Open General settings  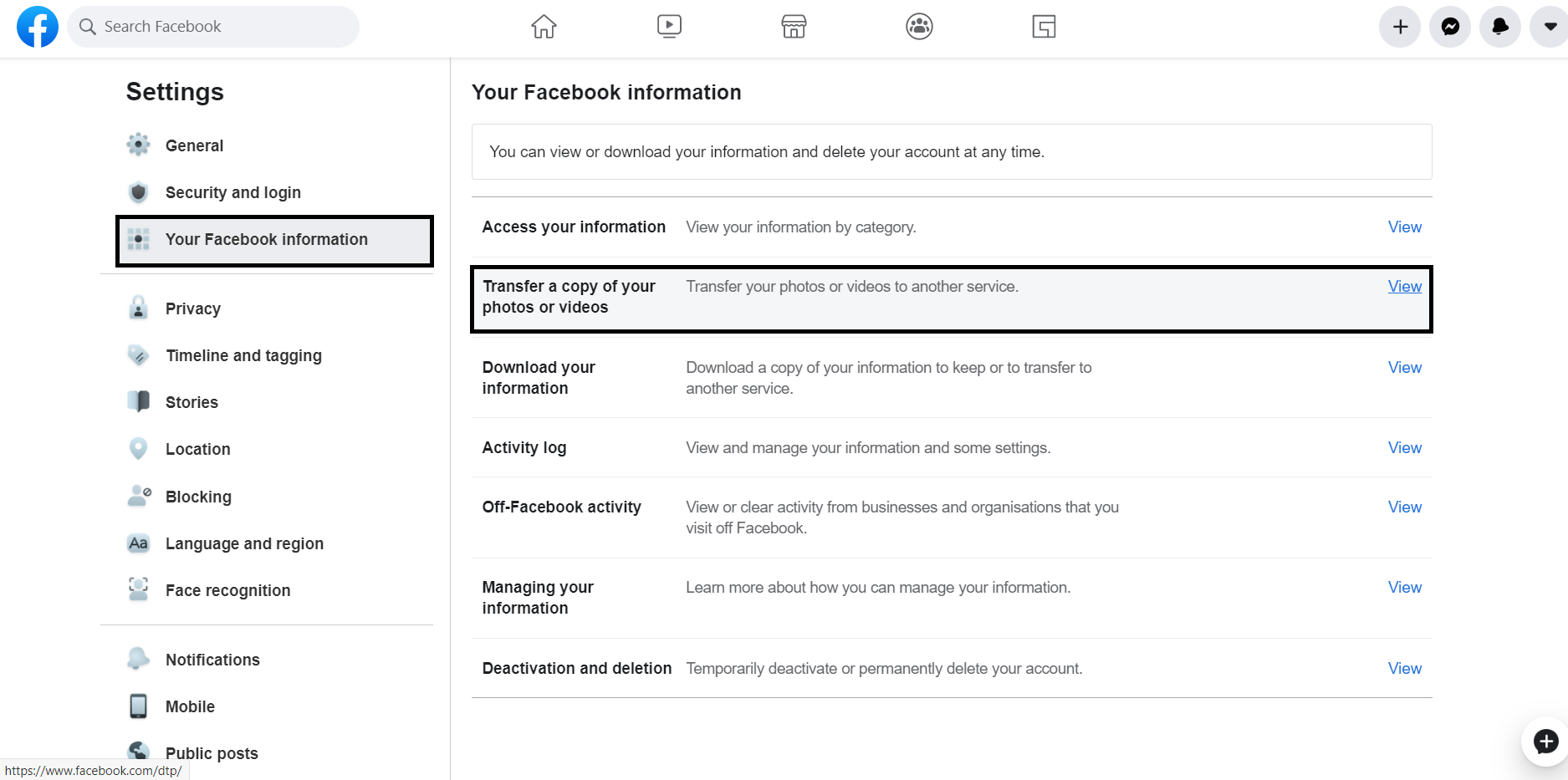(194, 145)
